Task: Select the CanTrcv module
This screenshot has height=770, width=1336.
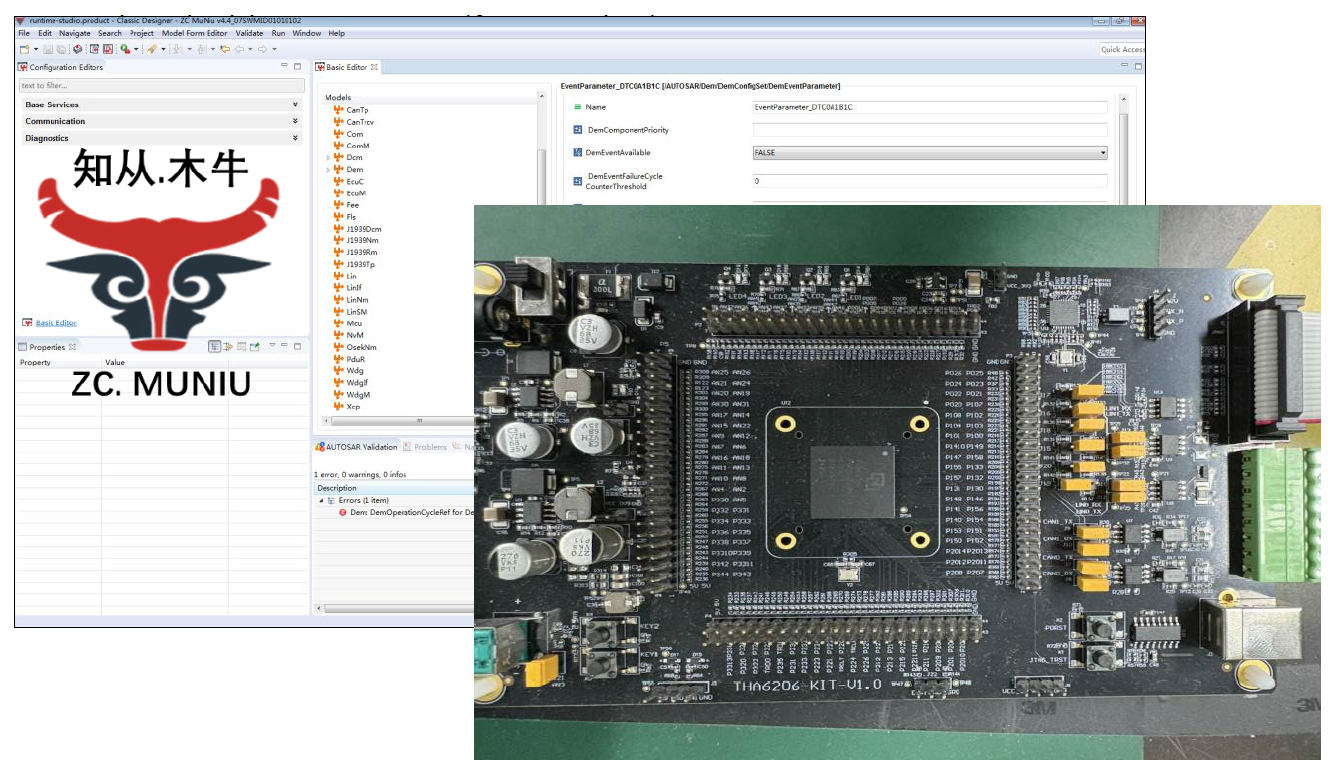Action: click(360, 122)
